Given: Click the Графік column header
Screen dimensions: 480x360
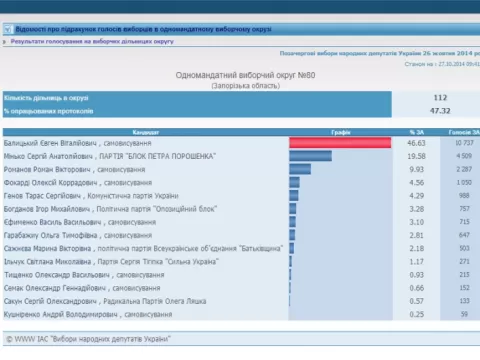Looking at the screenshot, I should click(340, 132).
